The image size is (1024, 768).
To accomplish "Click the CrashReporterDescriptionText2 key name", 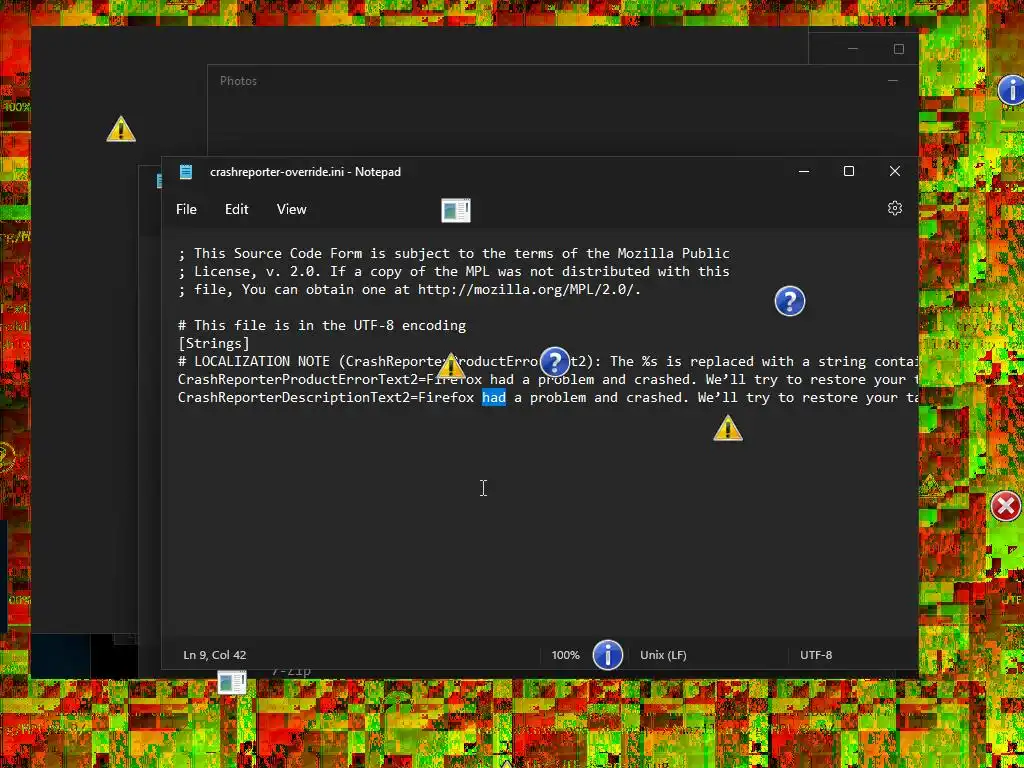I will (293, 397).
